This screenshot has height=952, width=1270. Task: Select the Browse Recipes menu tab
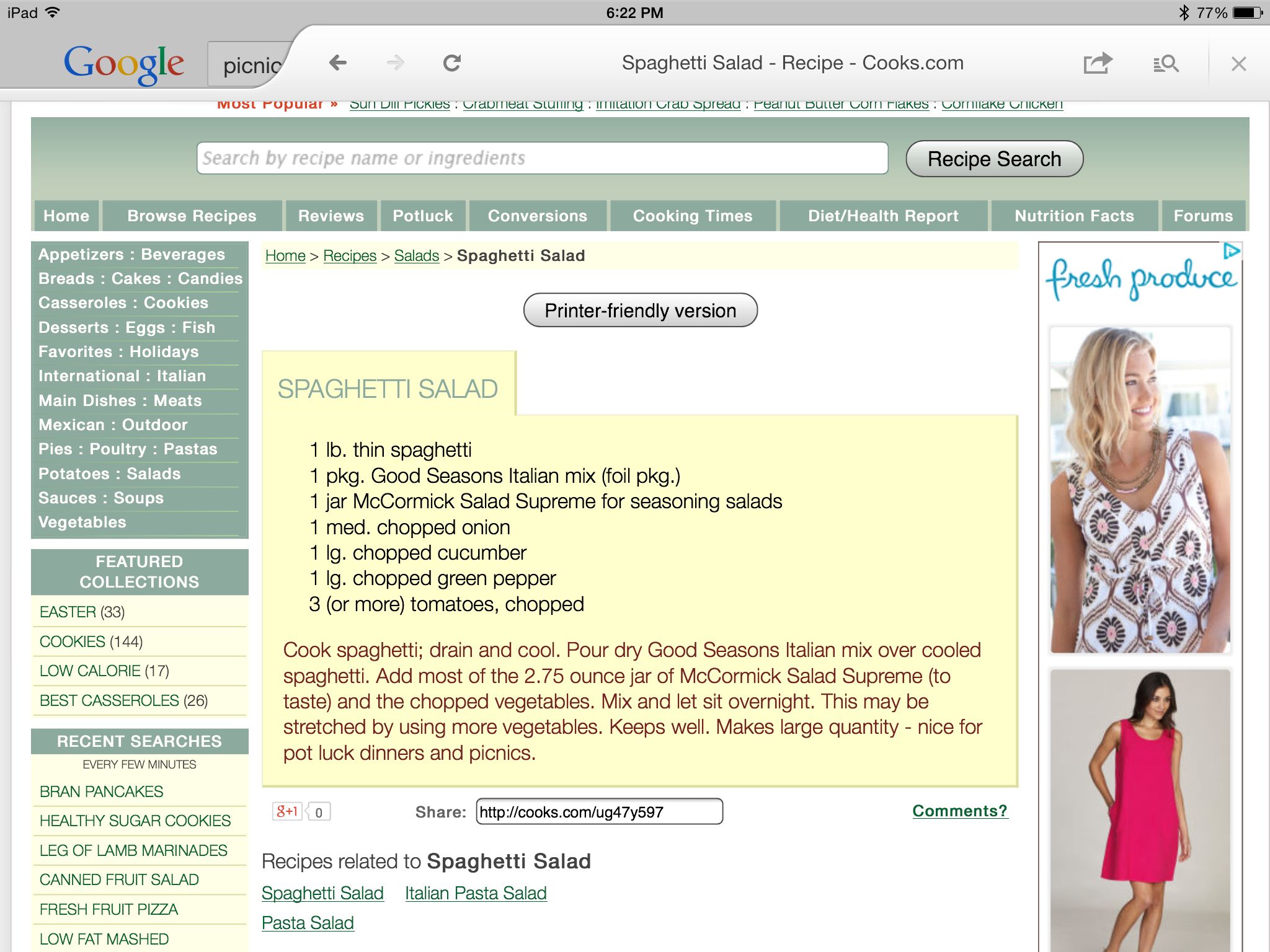(193, 215)
